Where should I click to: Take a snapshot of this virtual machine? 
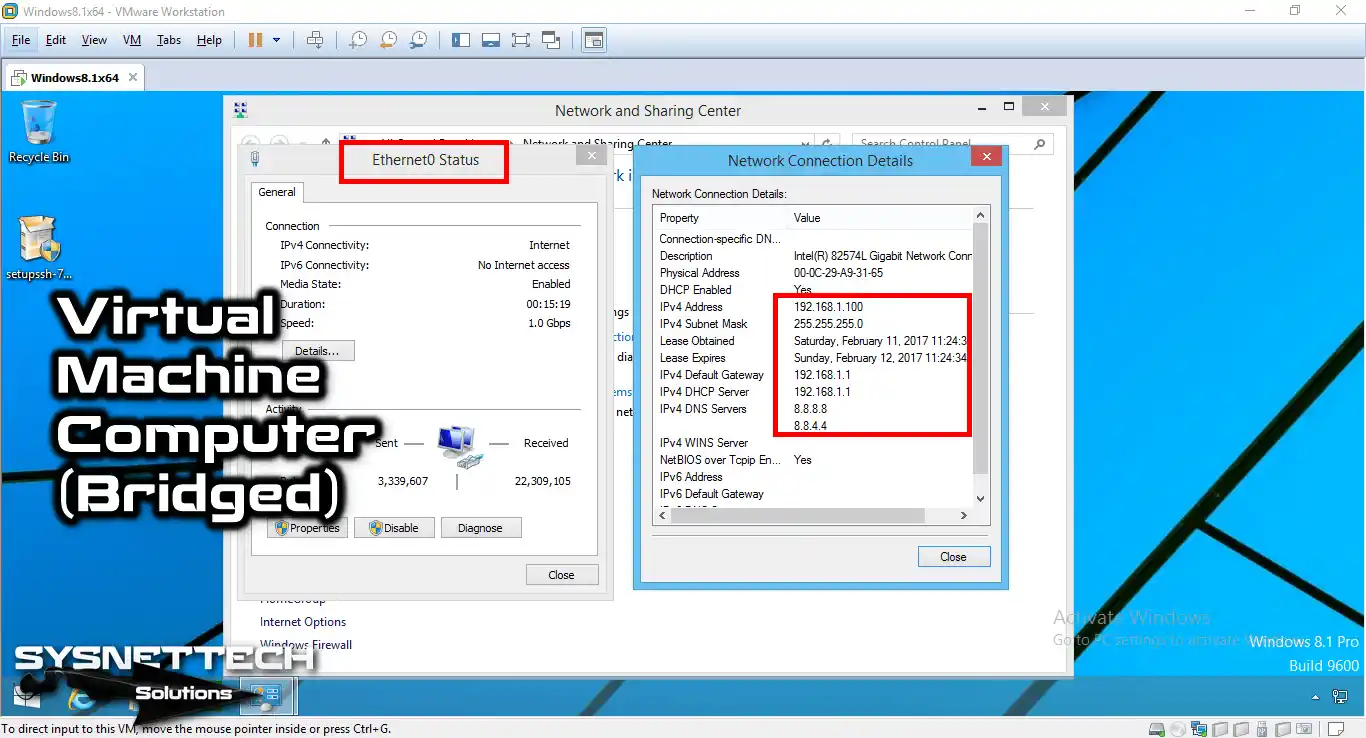pos(357,40)
